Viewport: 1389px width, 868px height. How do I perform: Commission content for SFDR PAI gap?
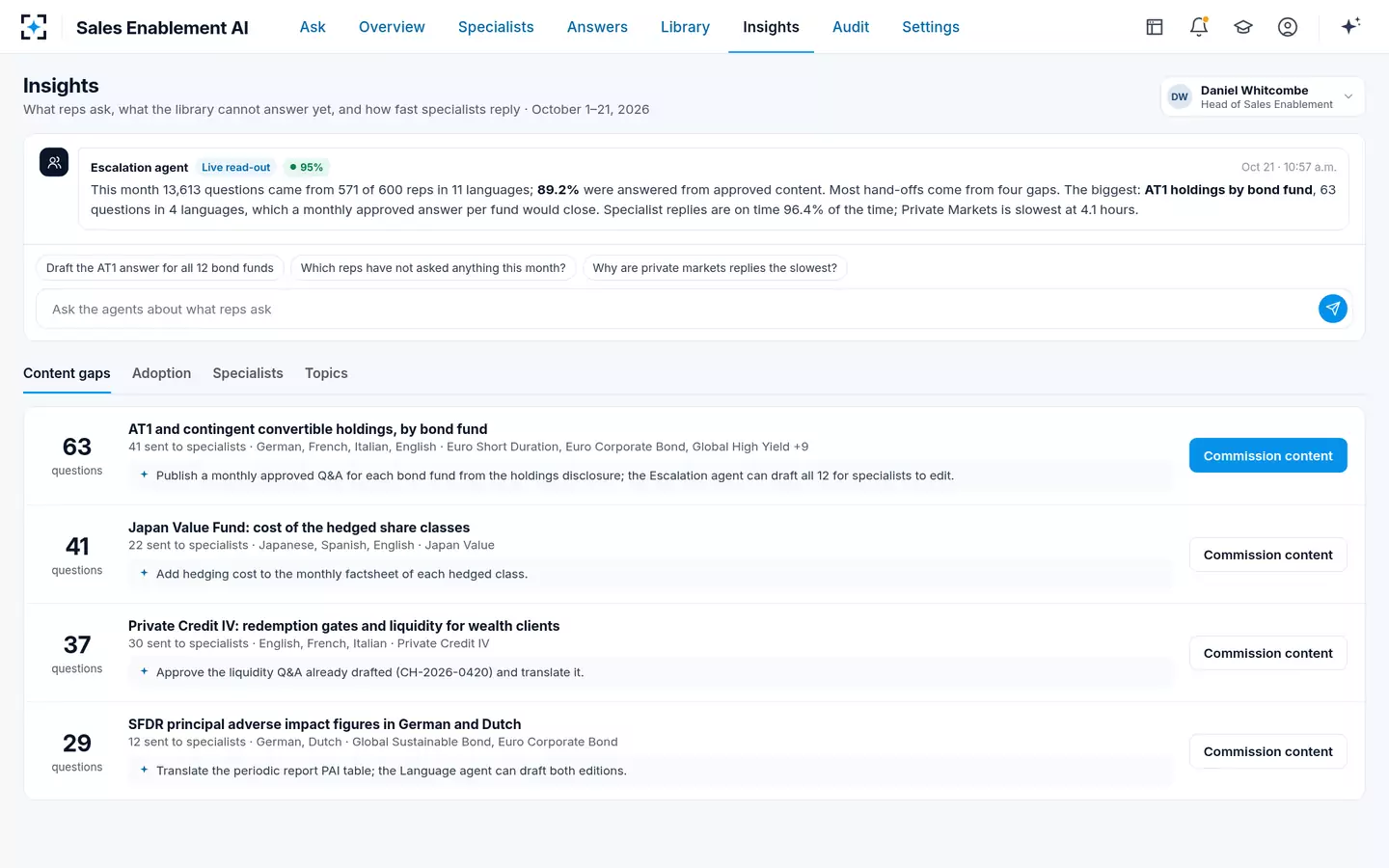click(x=1267, y=751)
